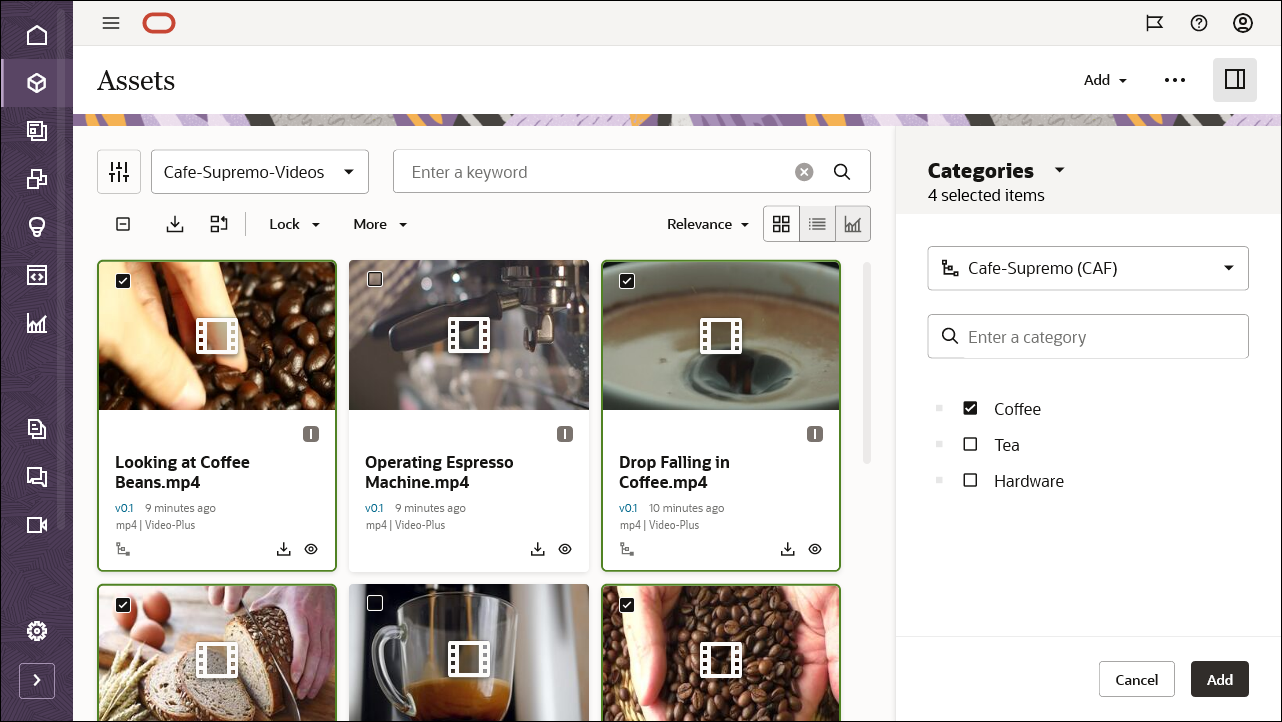This screenshot has height=722, width=1282.
Task: Open the filters panel icon beside collection picker
Action: 119,171
